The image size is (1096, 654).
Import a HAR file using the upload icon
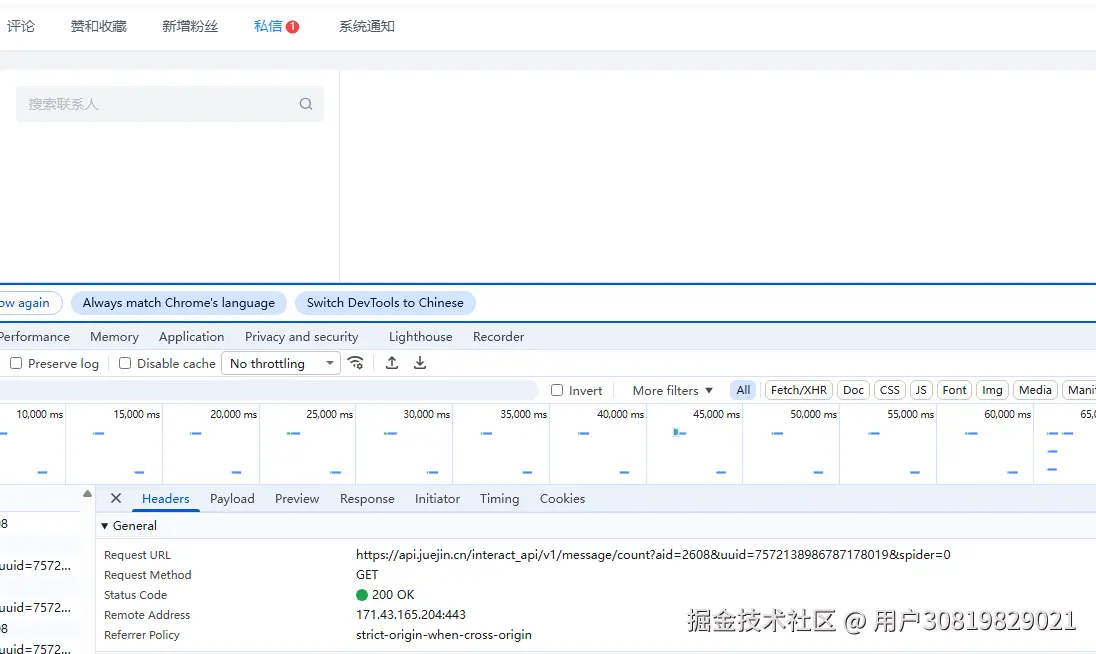(x=392, y=363)
